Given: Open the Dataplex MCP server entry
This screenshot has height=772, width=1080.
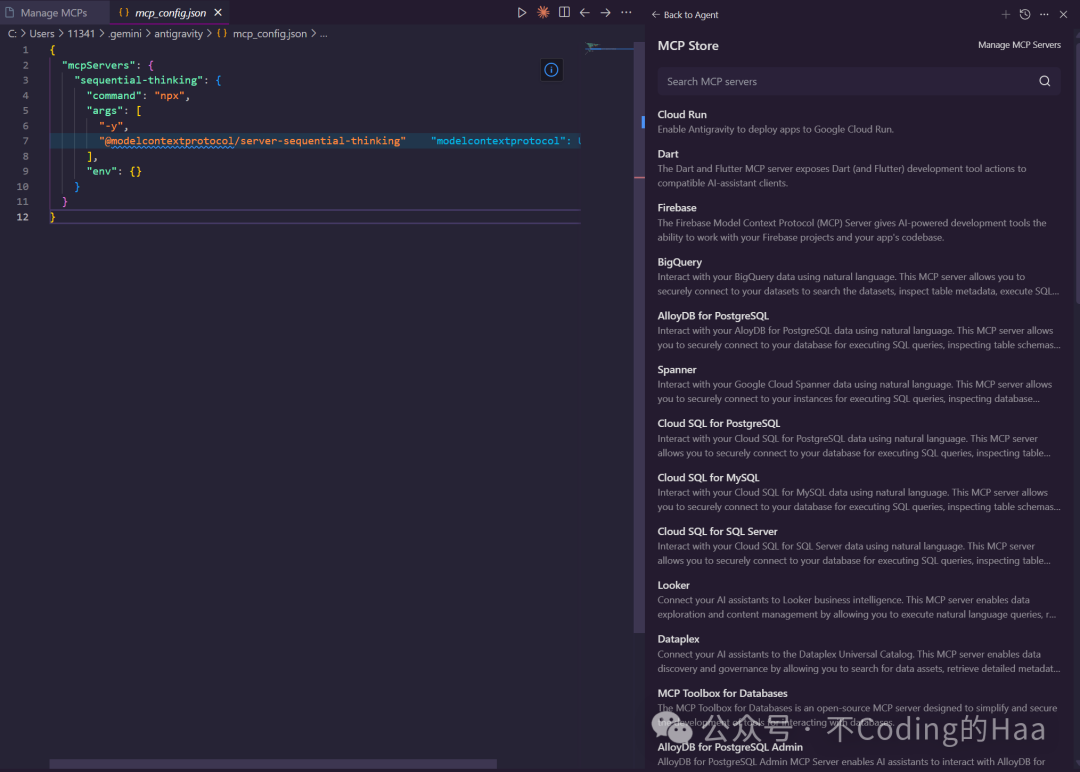Looking at the screenshot, I should click(859, 653).
